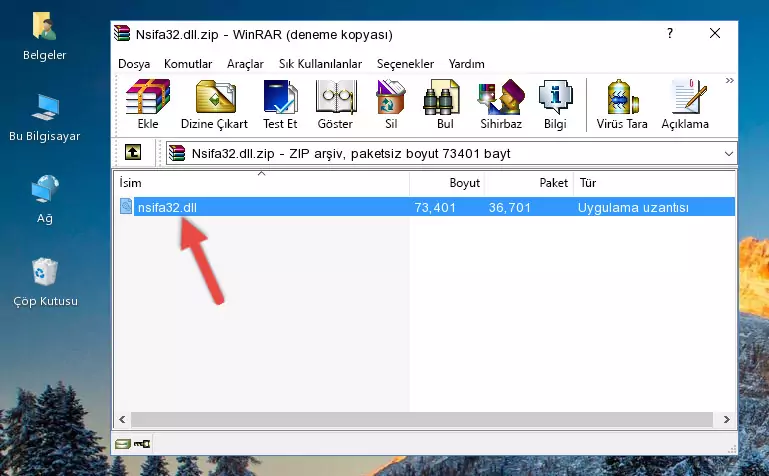The width and height of the screenshot is (769, 476).
Task: Select the Bu Bilgisayar desktop icon
Action: (44, 118)
